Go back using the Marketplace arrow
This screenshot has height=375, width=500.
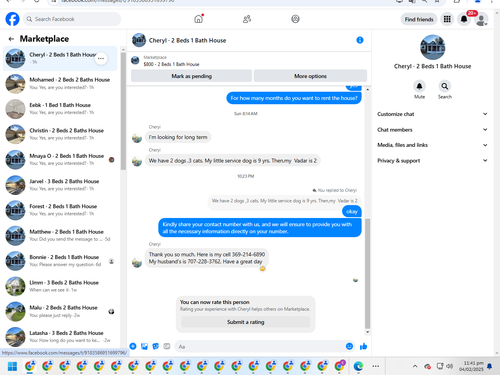(11, 39)
